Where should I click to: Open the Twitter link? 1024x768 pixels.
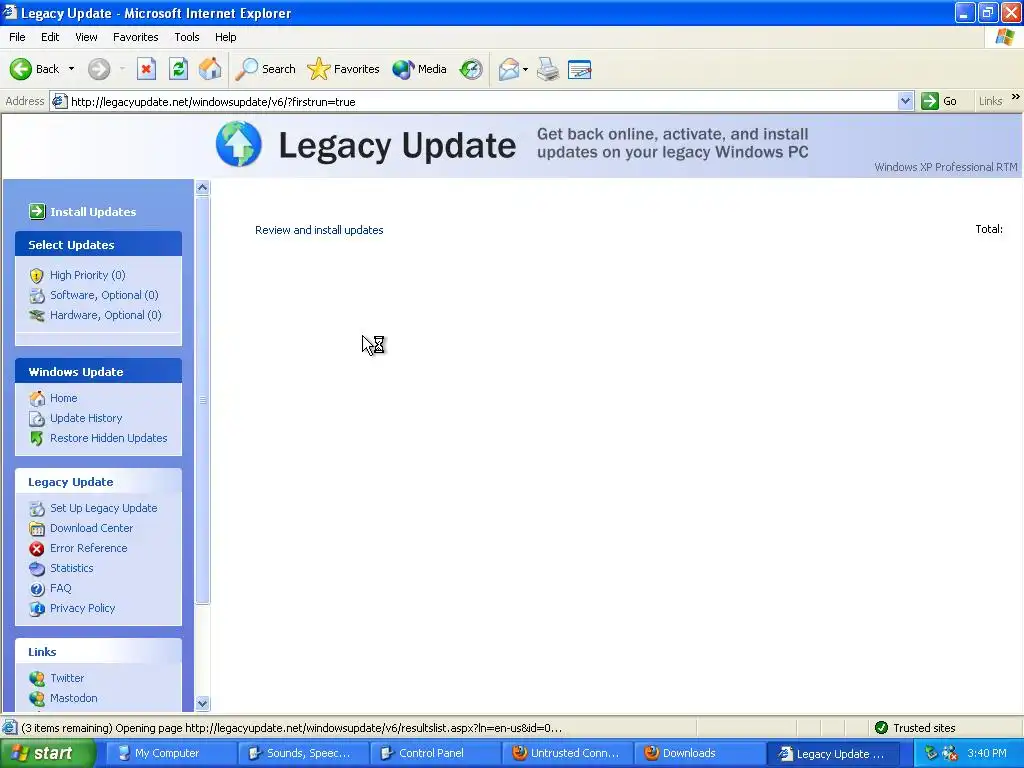click(x=57, y=678)
